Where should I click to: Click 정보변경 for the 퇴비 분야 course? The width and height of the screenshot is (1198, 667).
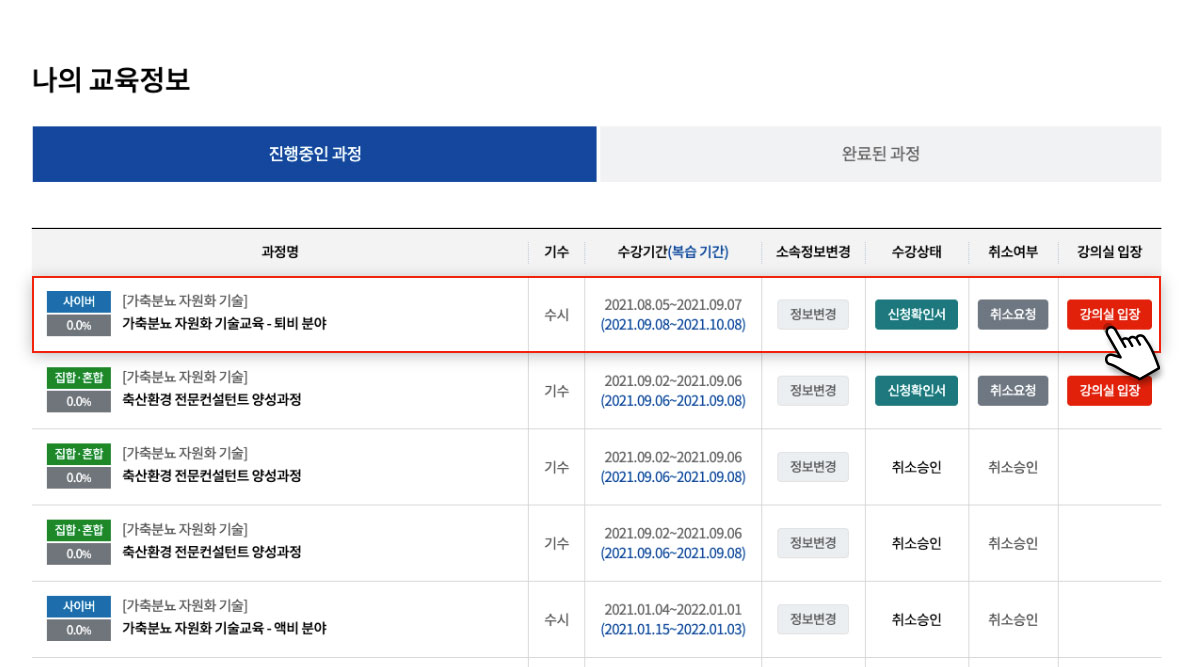coord(812,313)
